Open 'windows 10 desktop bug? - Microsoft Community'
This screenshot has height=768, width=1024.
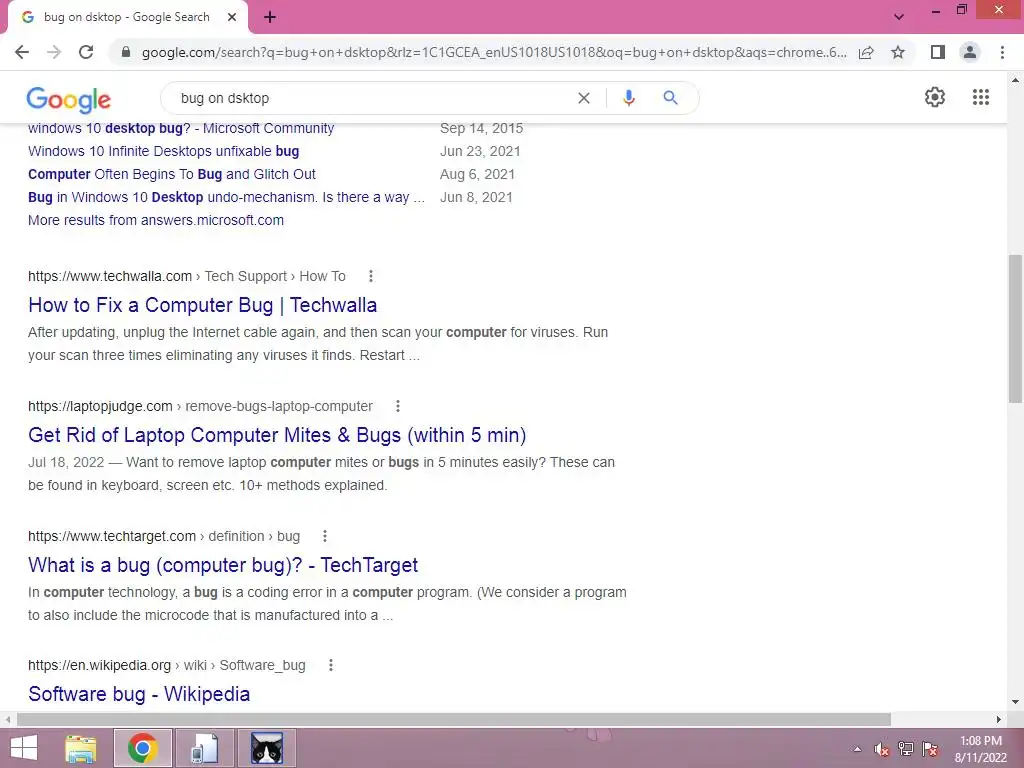(x=181, y=129)
